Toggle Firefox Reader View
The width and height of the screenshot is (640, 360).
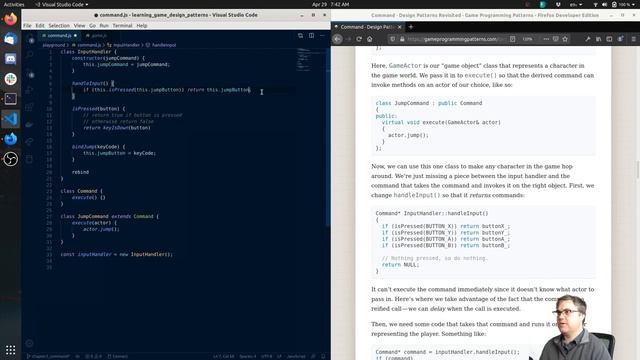(x=513, y=39)
